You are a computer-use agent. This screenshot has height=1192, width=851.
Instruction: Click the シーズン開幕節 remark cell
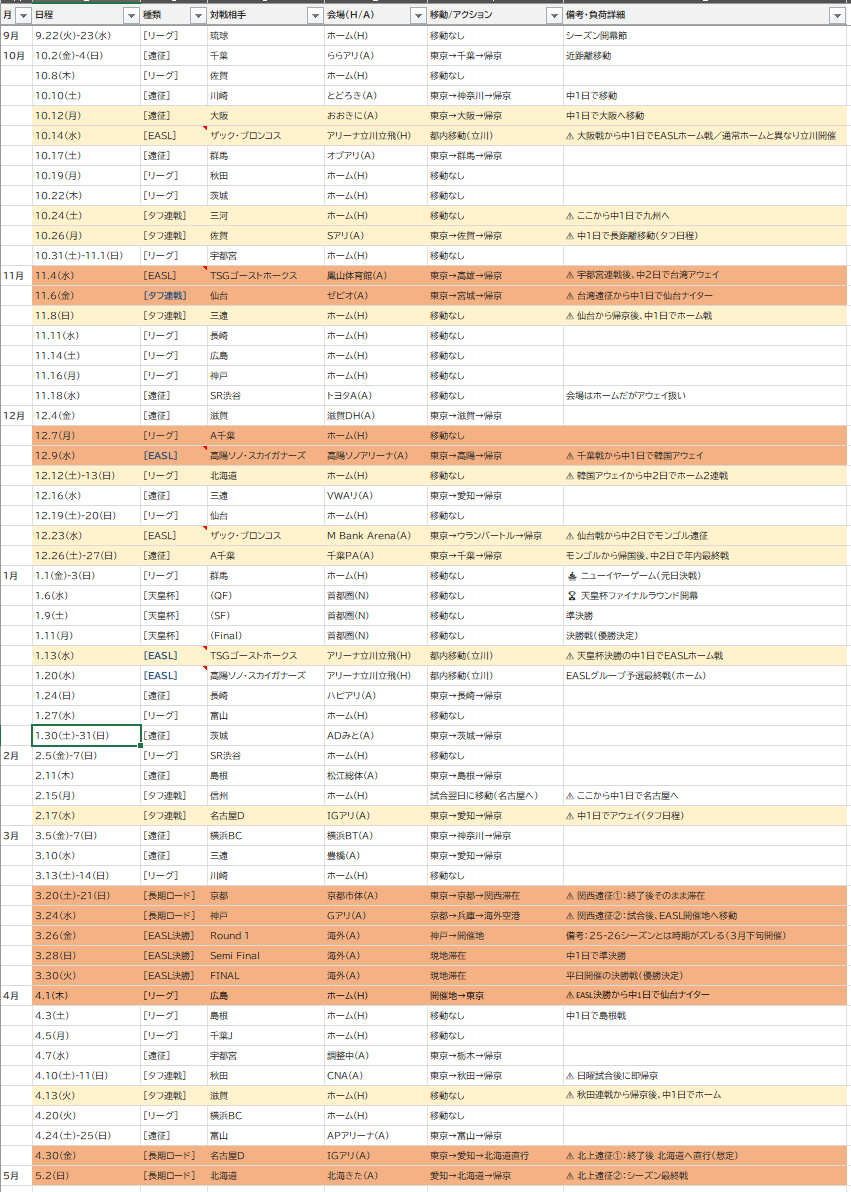[x=705, y=36]
